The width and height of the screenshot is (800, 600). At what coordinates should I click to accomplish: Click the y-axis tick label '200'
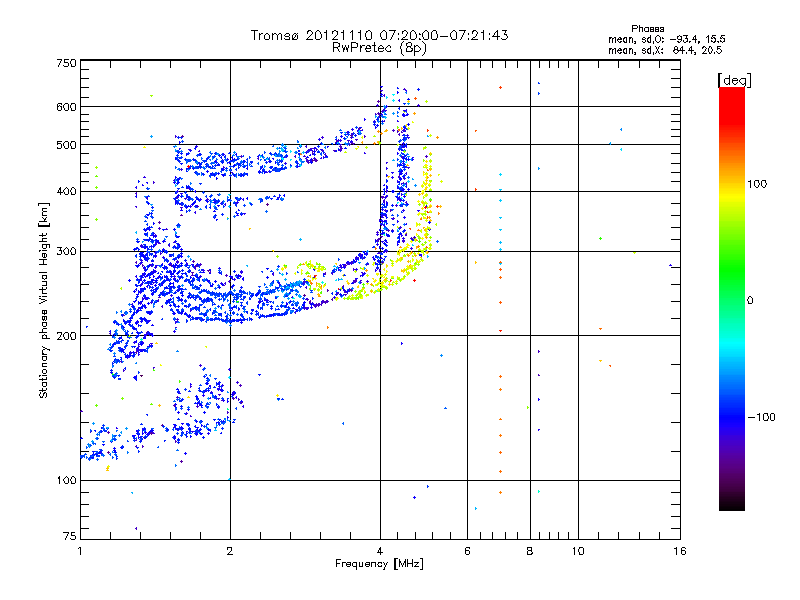66,336
